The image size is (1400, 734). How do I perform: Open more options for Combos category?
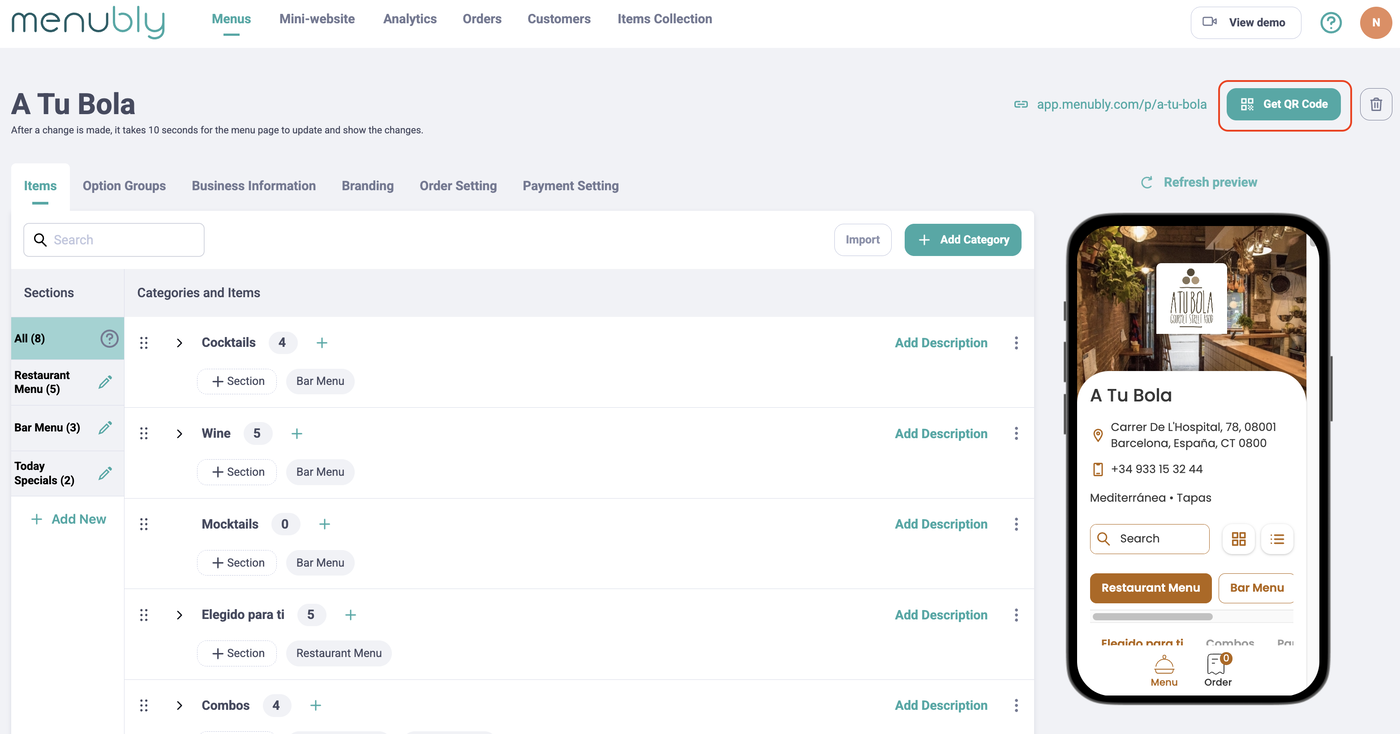tap(1016, 706)
